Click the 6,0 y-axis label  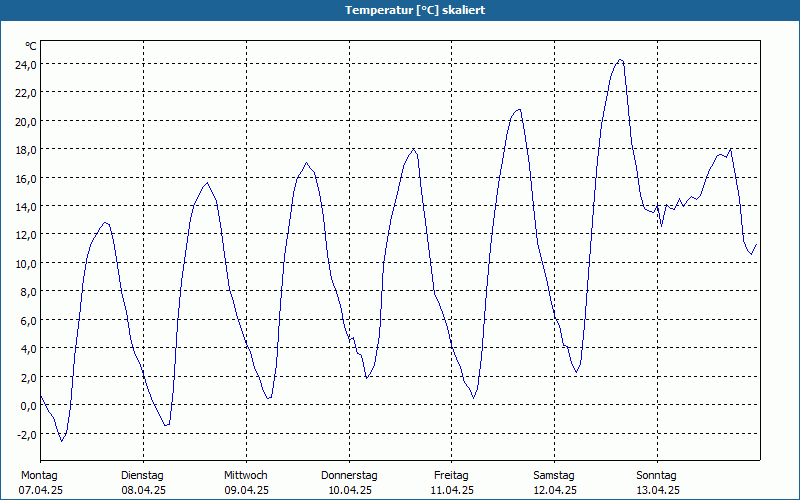coord(28,321)
